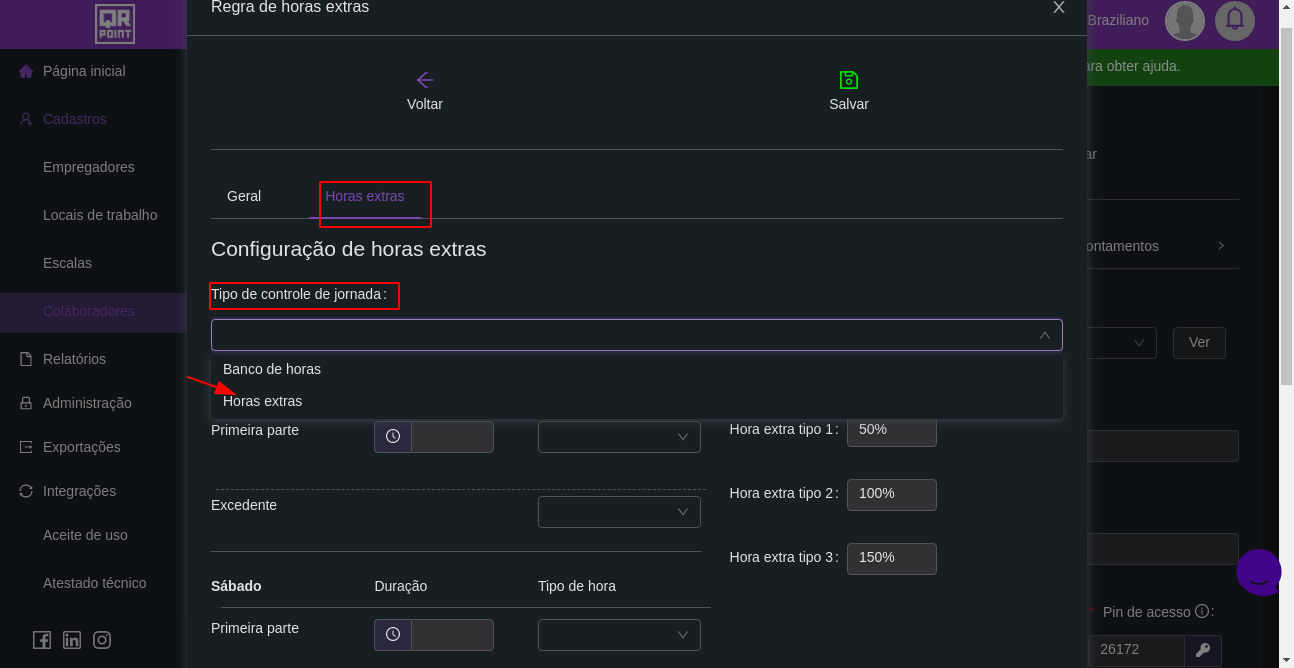The image size is (1294, 668).
Task: Click the Salvar floppy disk icon
Action: tap(849, 80)
